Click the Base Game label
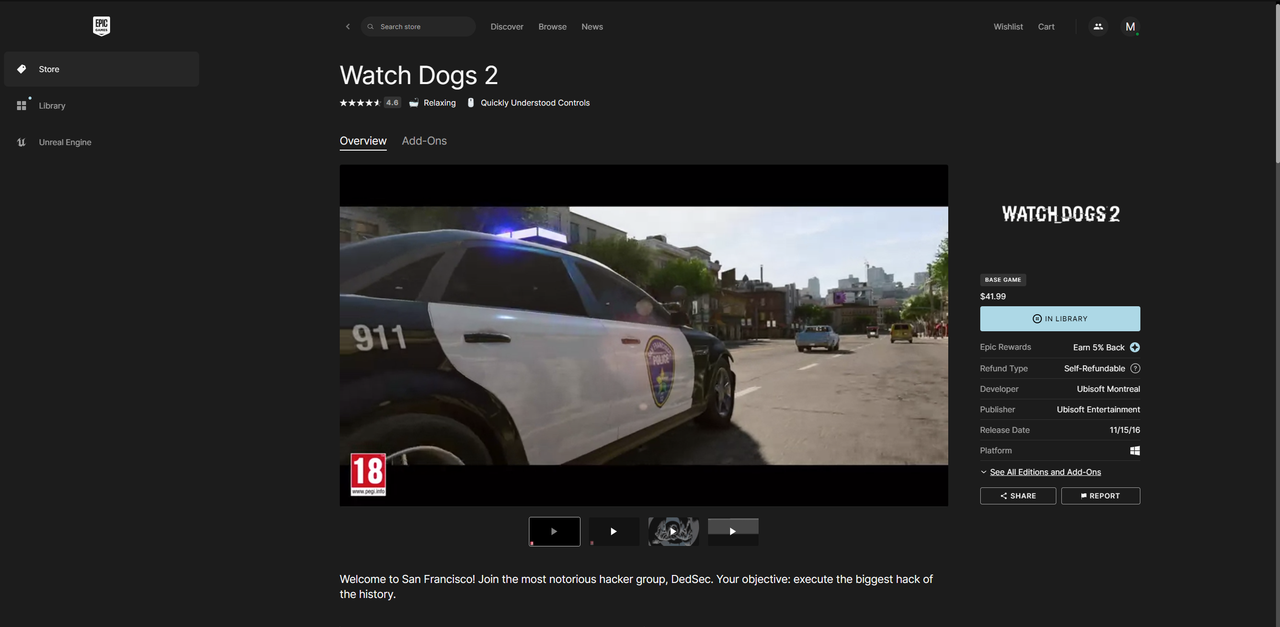The image size is (1280, 627). 1003,280
